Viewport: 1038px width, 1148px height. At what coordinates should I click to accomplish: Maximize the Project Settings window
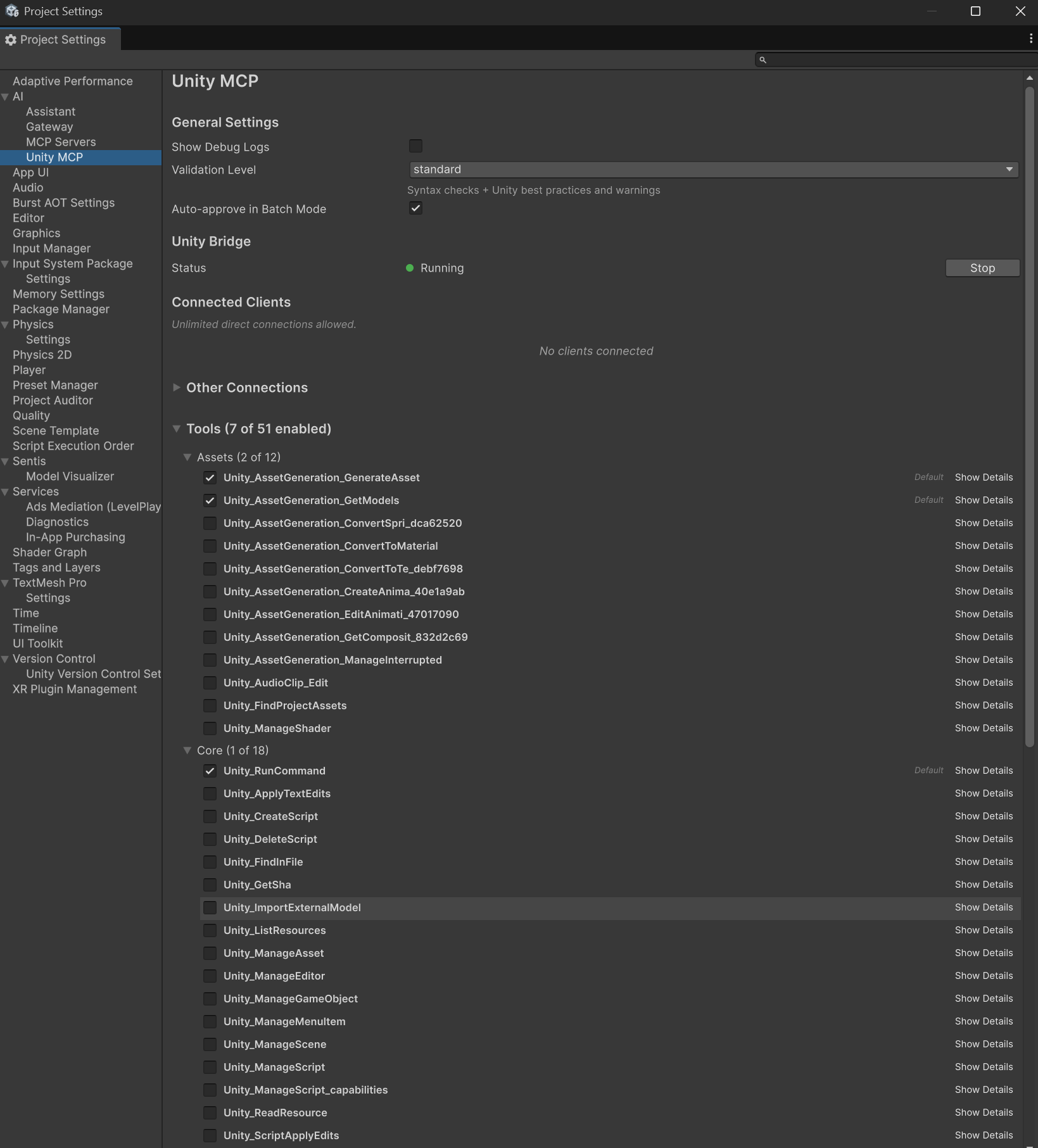coord(975,11)
